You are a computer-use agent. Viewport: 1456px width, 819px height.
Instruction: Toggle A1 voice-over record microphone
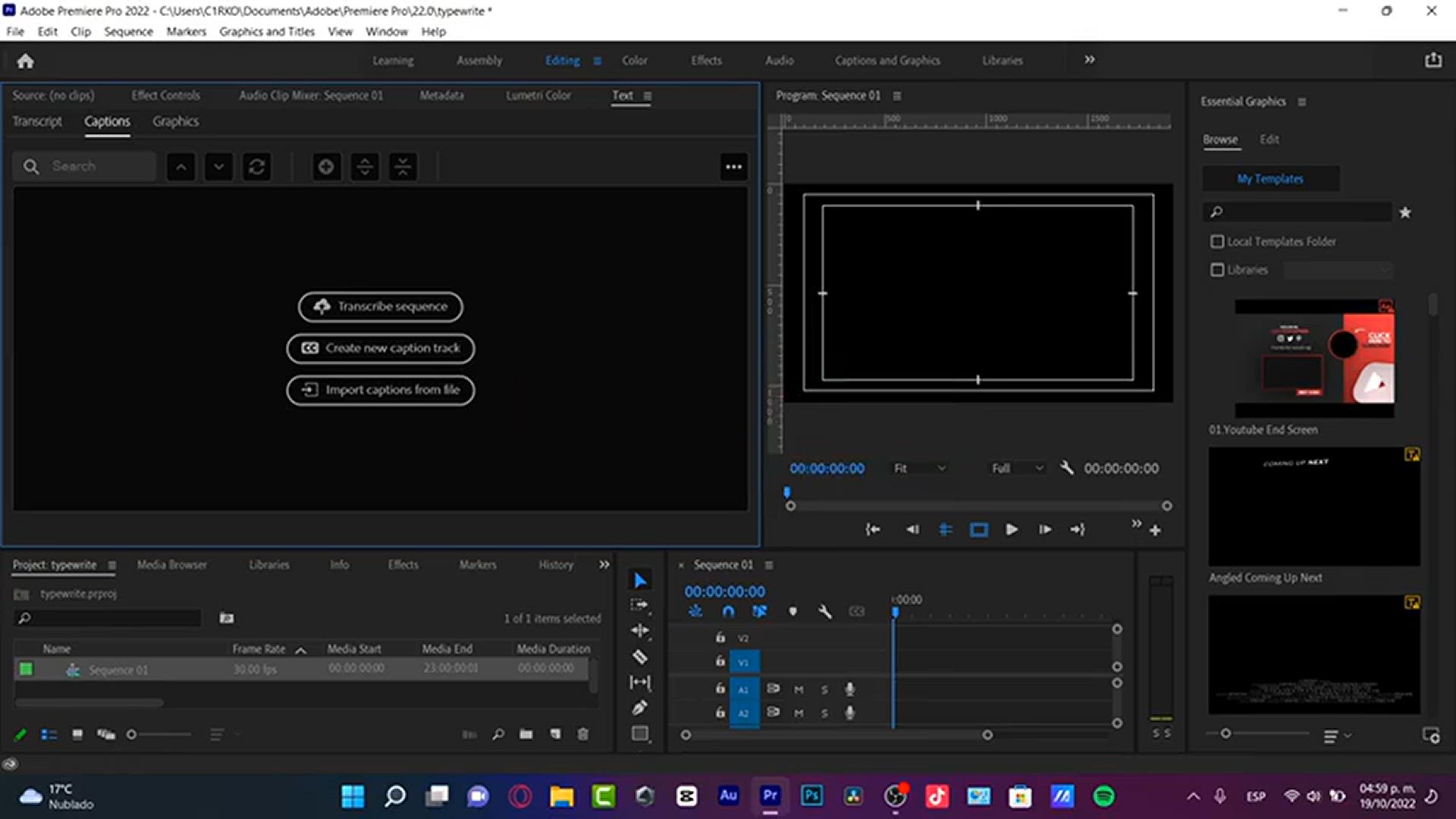pos(850,689)
